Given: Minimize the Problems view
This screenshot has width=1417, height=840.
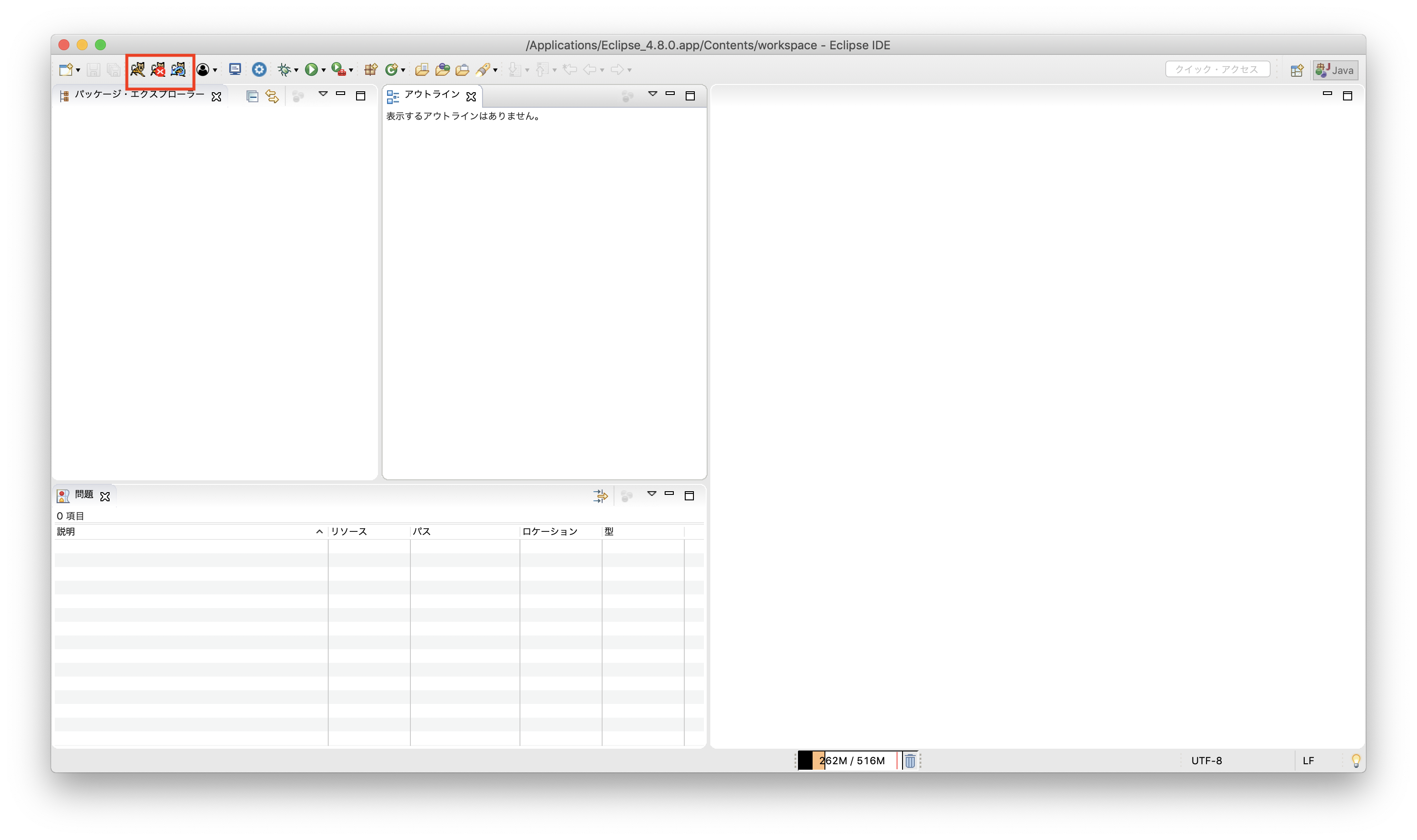Looking at the screenshot, I should pos(669,493).
